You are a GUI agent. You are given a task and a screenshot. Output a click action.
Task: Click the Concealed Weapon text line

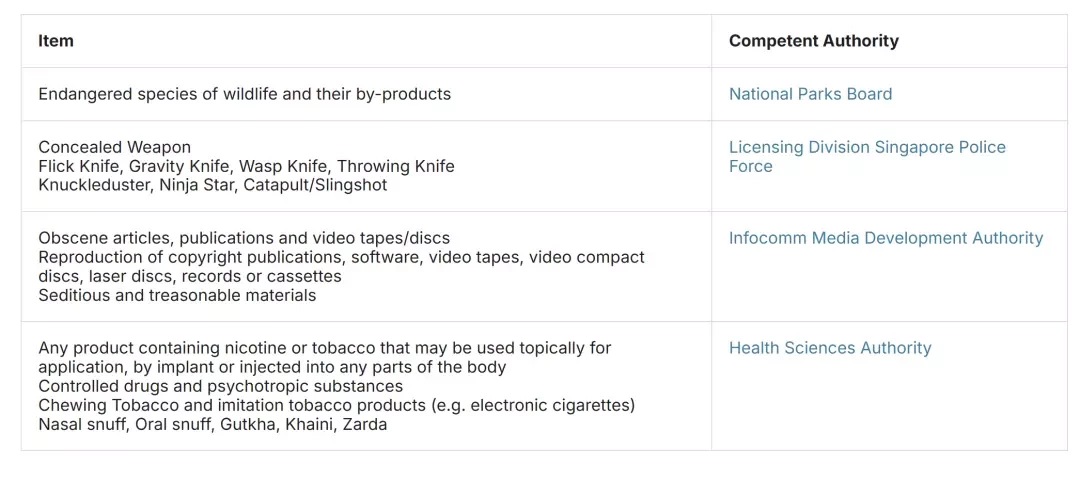pos(114,147)
